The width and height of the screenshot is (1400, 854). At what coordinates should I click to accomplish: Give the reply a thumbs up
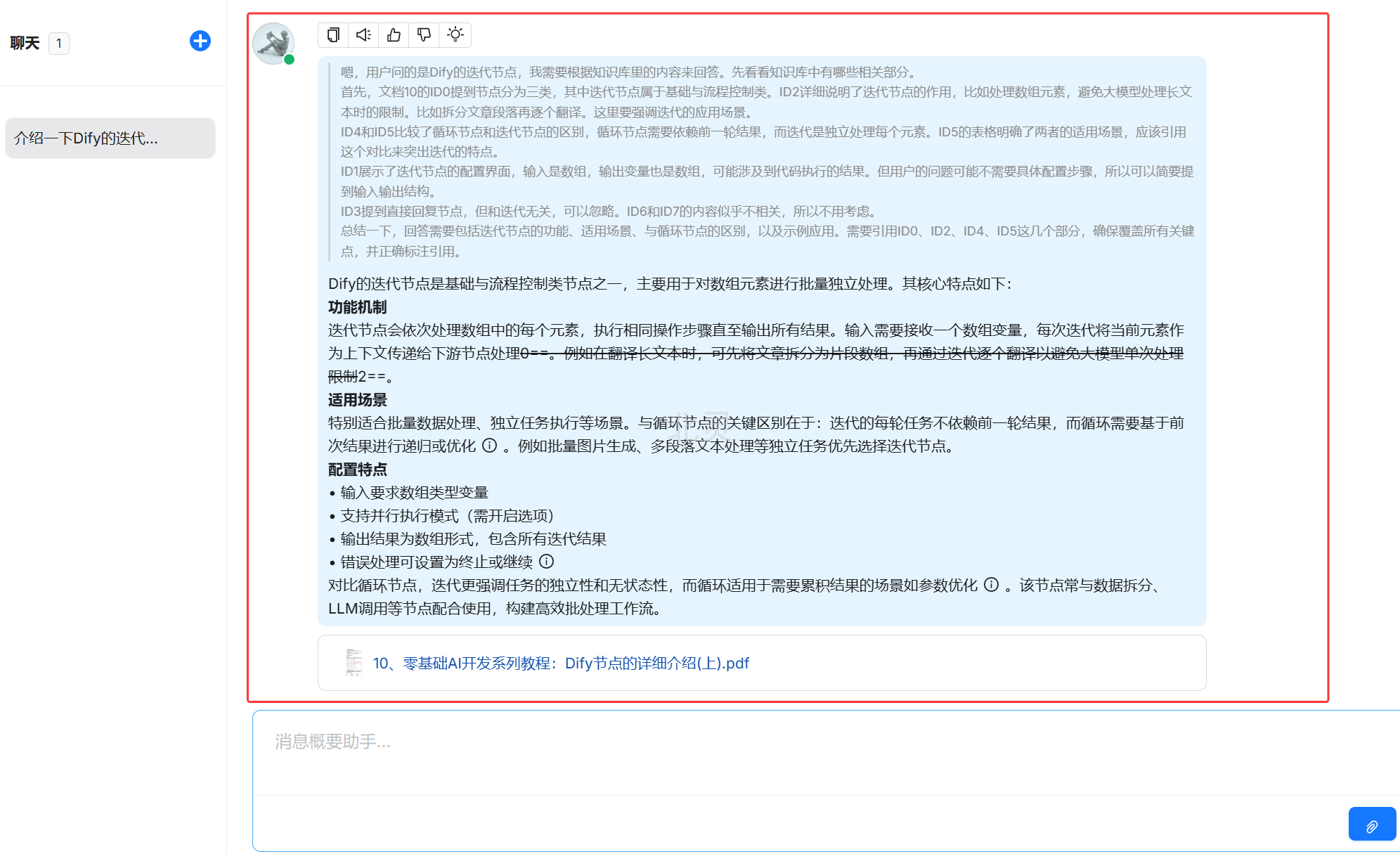[x=394, y=34]
